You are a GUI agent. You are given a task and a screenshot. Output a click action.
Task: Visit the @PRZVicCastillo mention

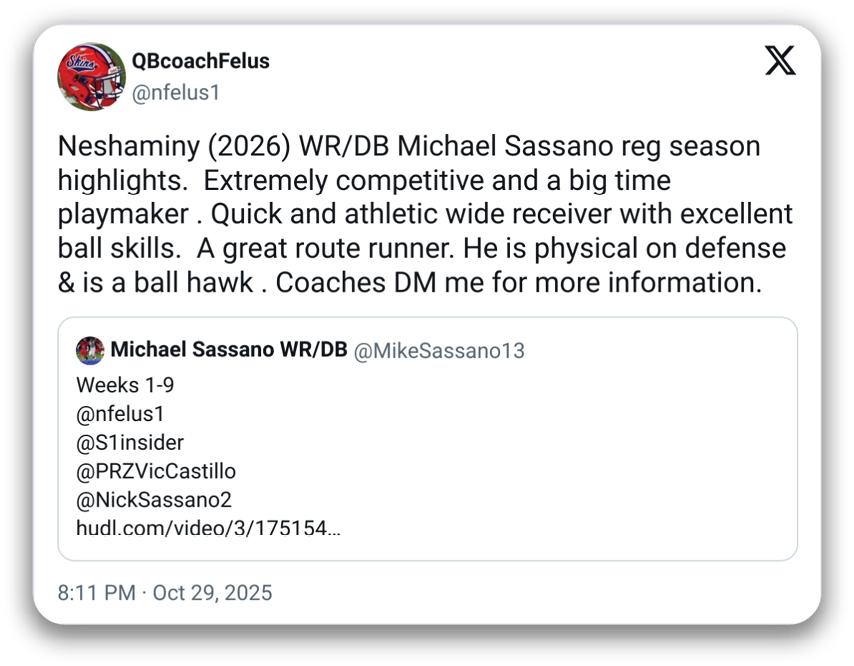[156, 471]
